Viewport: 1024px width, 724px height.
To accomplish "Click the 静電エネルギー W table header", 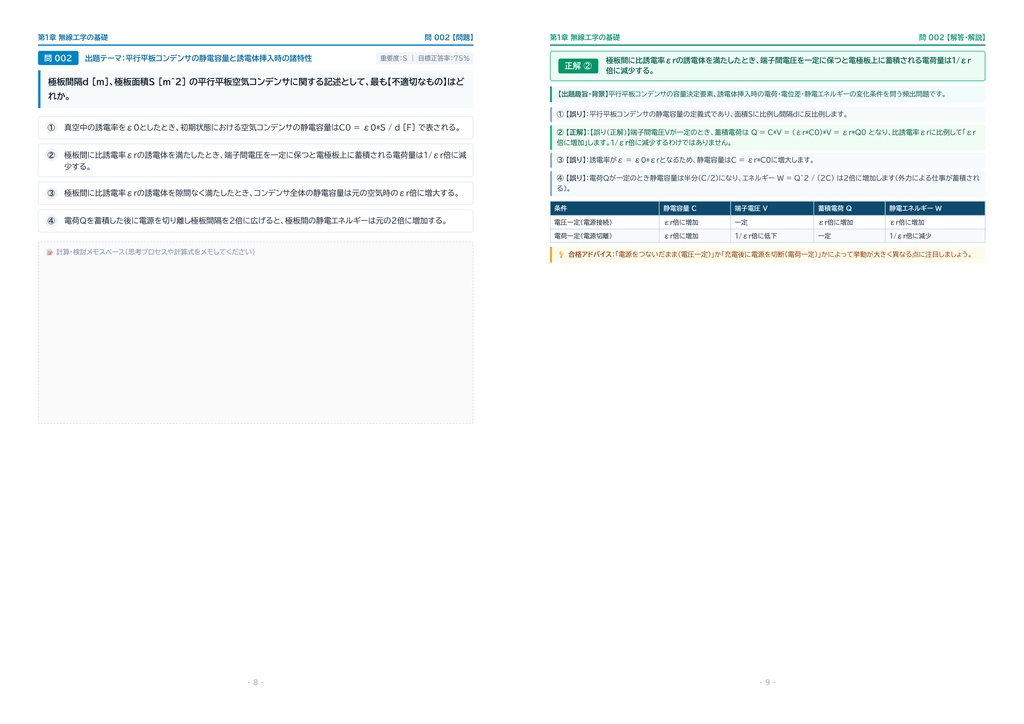I will [x=935, y=208].
